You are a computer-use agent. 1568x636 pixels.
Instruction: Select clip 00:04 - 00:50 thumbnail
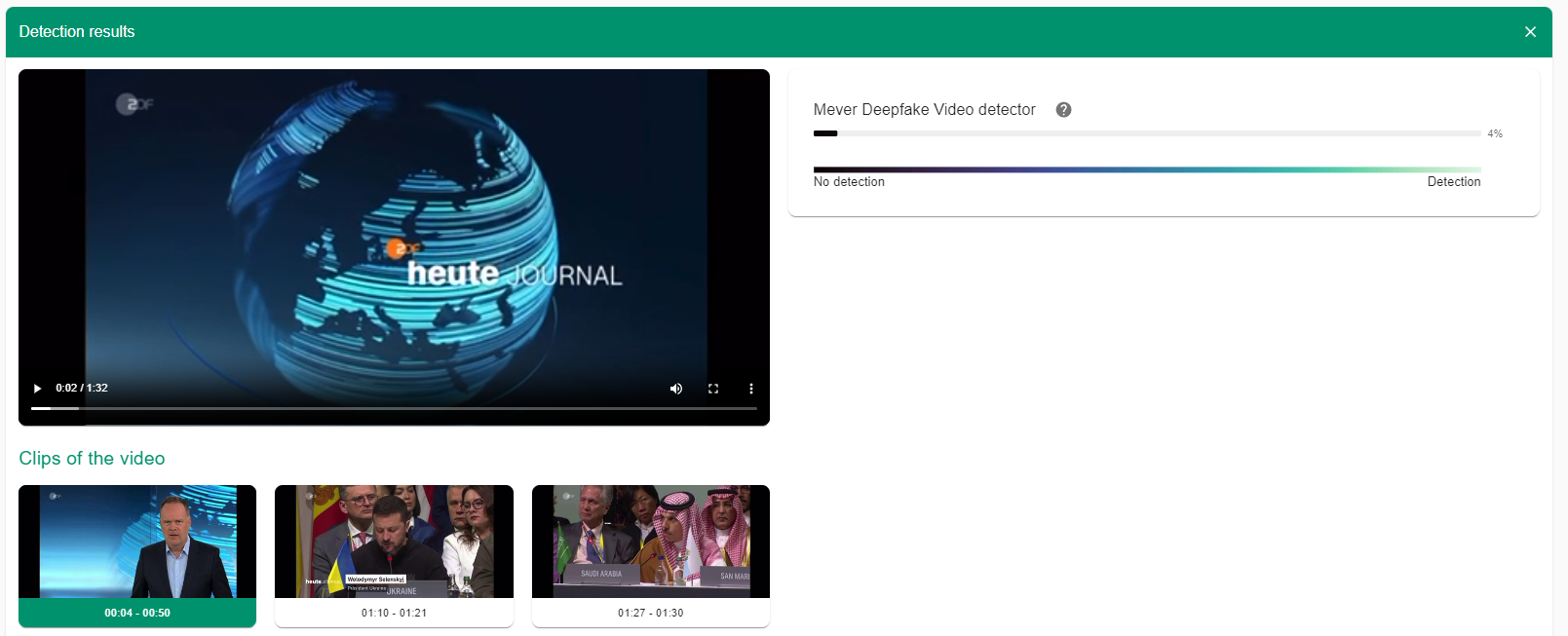[x=137, y=542]
